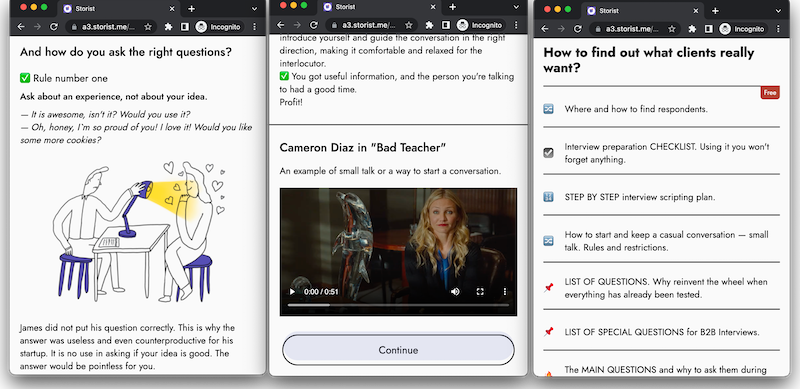Screen dimensions: 800x389
Task: Open Chrome three-dot menu in left window
Action: click(255, 27)
